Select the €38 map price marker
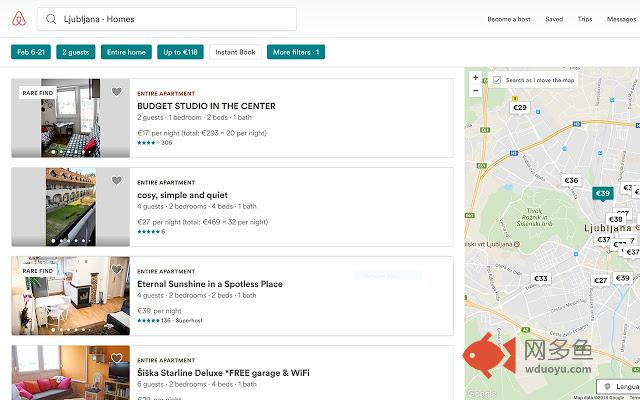The height and width of the screenshot is (400, 640). tap(615, 220)
